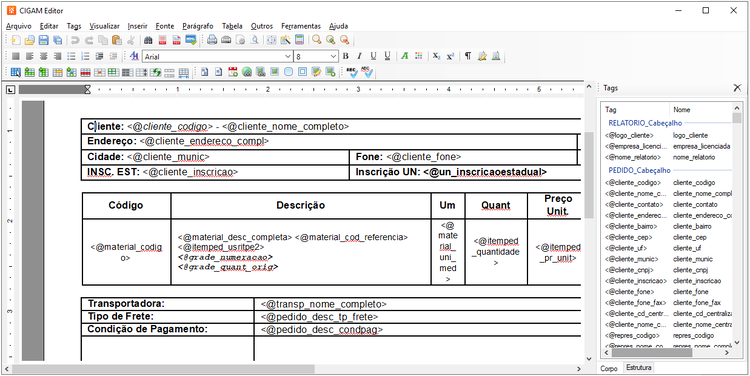The image size is (750, 376).
Task: Open the Inserir menu
Action: 138,26
